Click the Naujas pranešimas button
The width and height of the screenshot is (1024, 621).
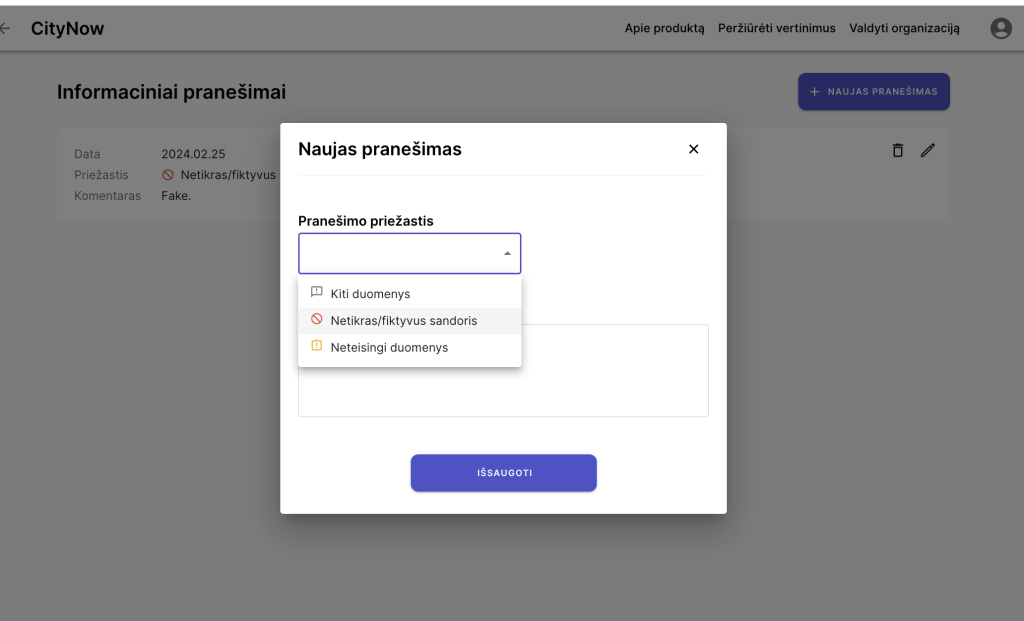coord(873,91)
